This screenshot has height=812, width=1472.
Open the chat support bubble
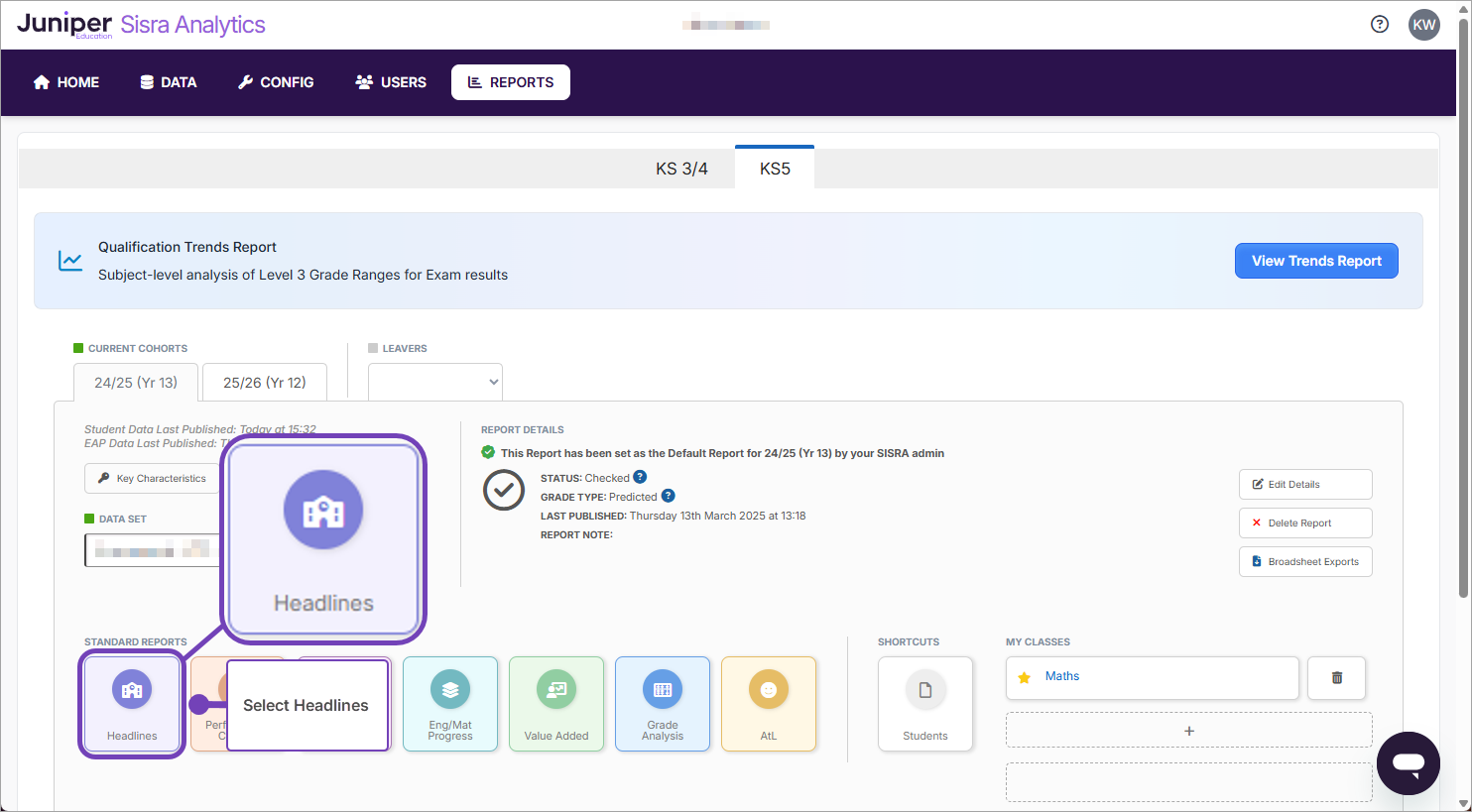click(1408, 763)
